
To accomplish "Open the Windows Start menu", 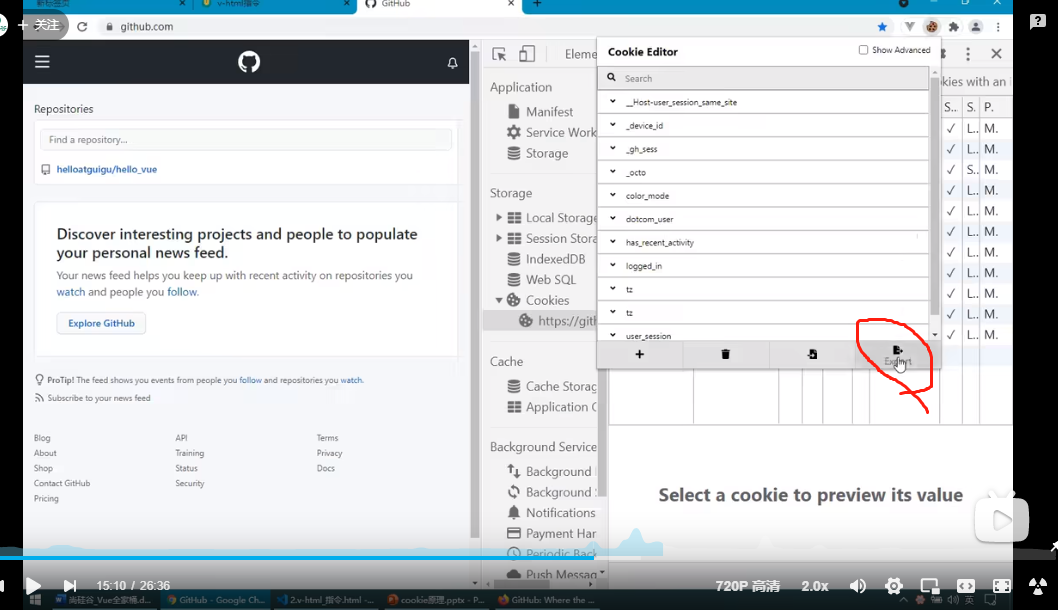I will point(35,599).
